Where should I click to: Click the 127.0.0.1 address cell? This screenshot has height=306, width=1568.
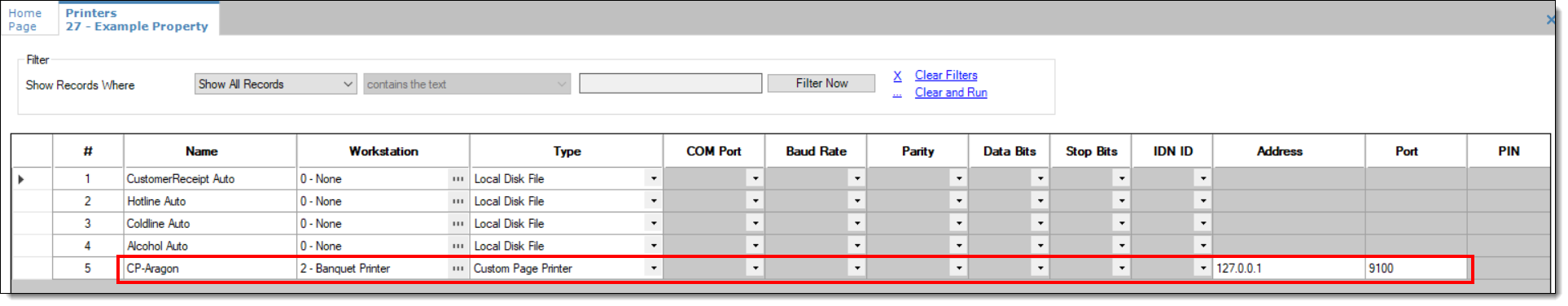click(1289, 269)
